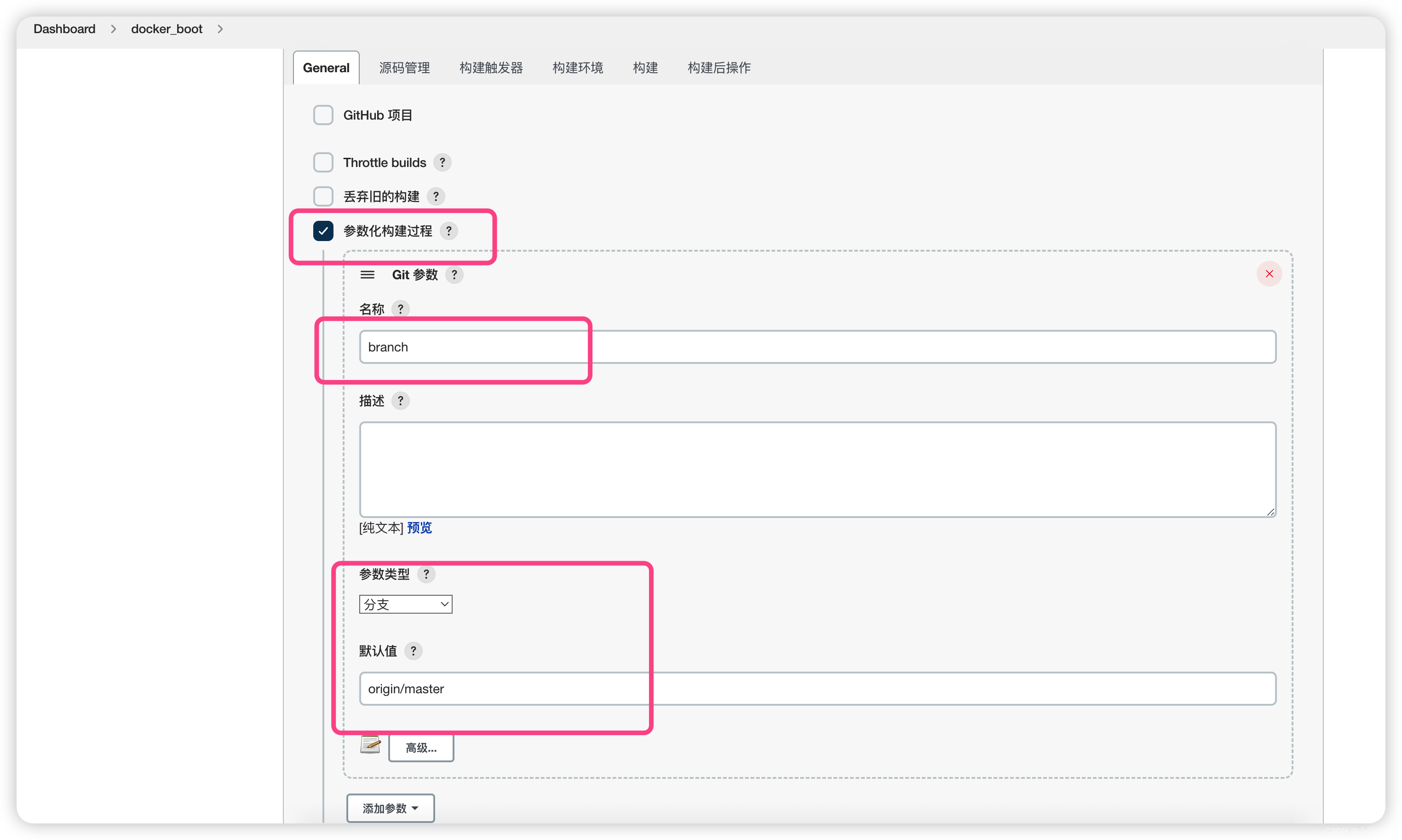The image size is (1402, 840).
Task: Click the origin/master default value field
Action: pos(817,689)
